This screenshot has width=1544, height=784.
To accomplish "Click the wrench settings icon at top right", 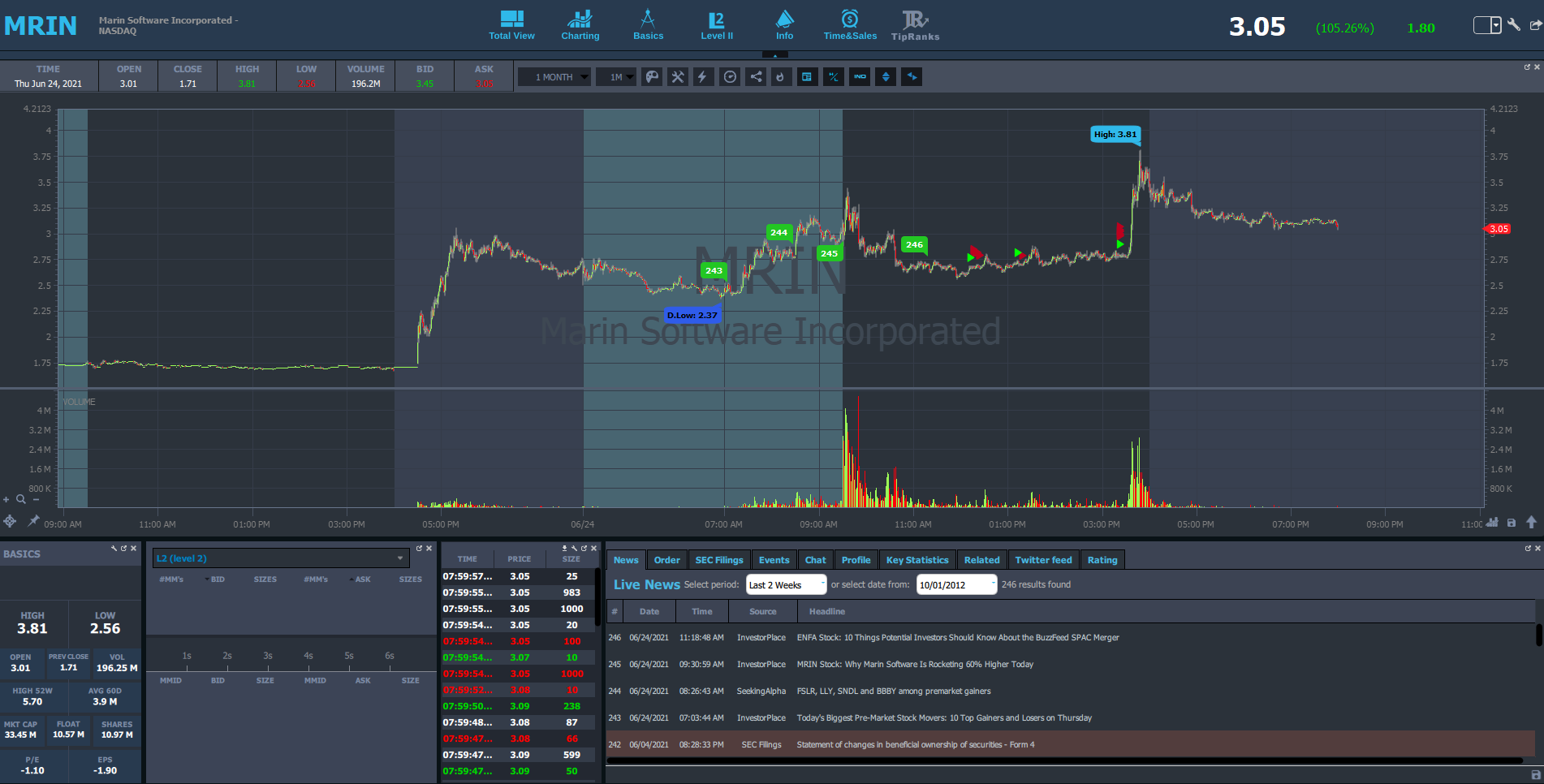I will tap(1514, 25).
